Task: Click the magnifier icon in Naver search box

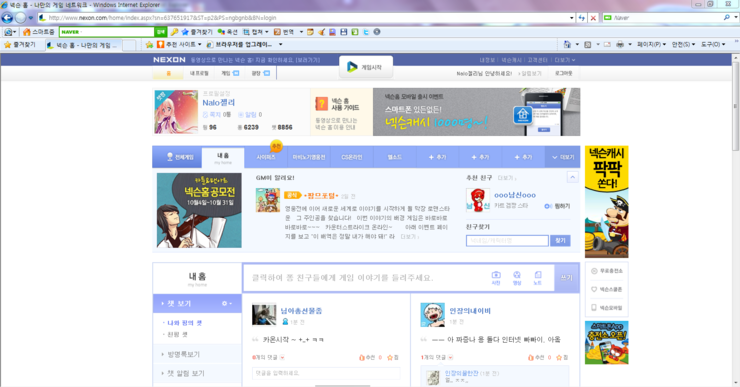Action: pos(727,17)
